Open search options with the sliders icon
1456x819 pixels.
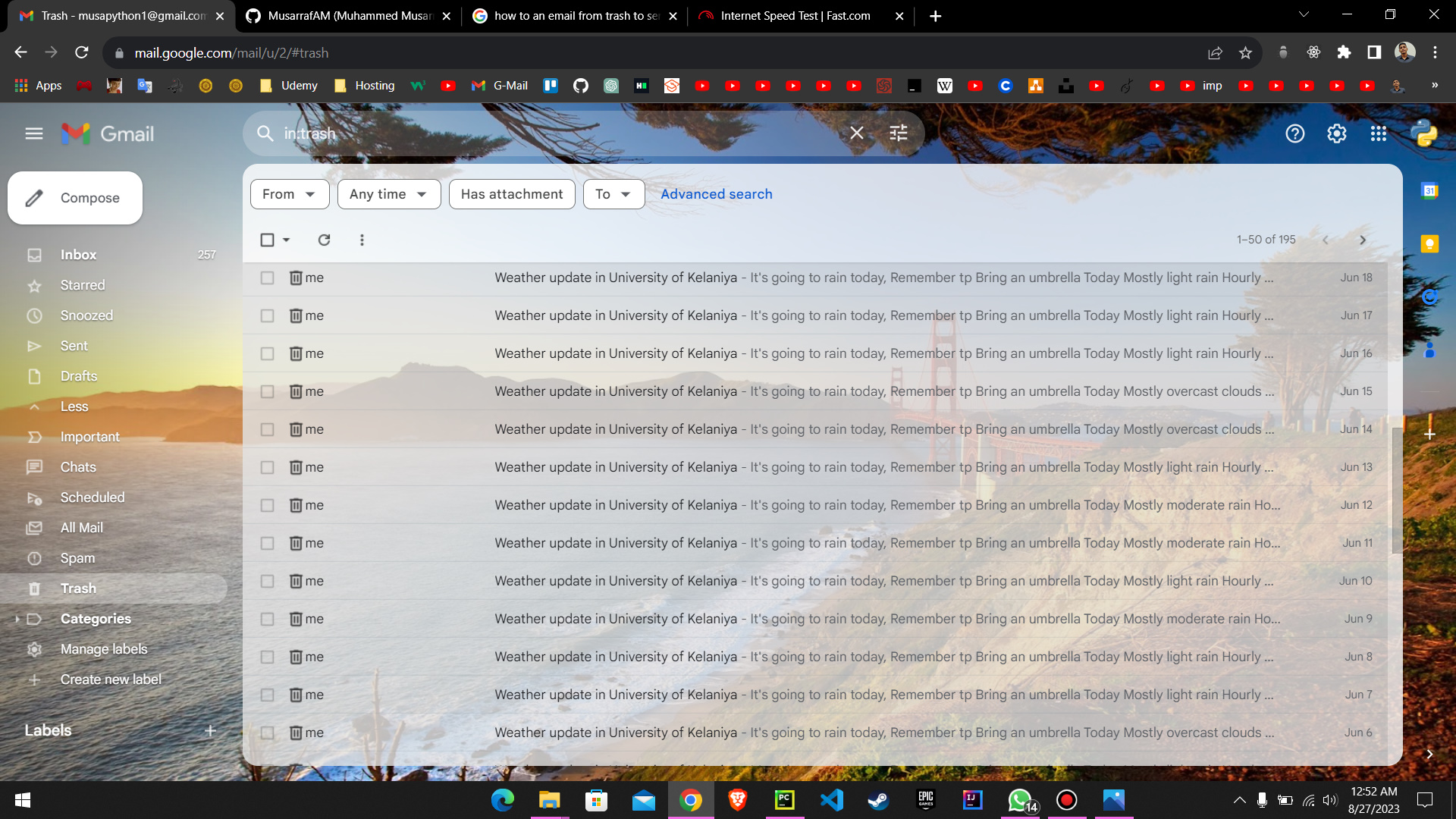(x=899, y=133)
